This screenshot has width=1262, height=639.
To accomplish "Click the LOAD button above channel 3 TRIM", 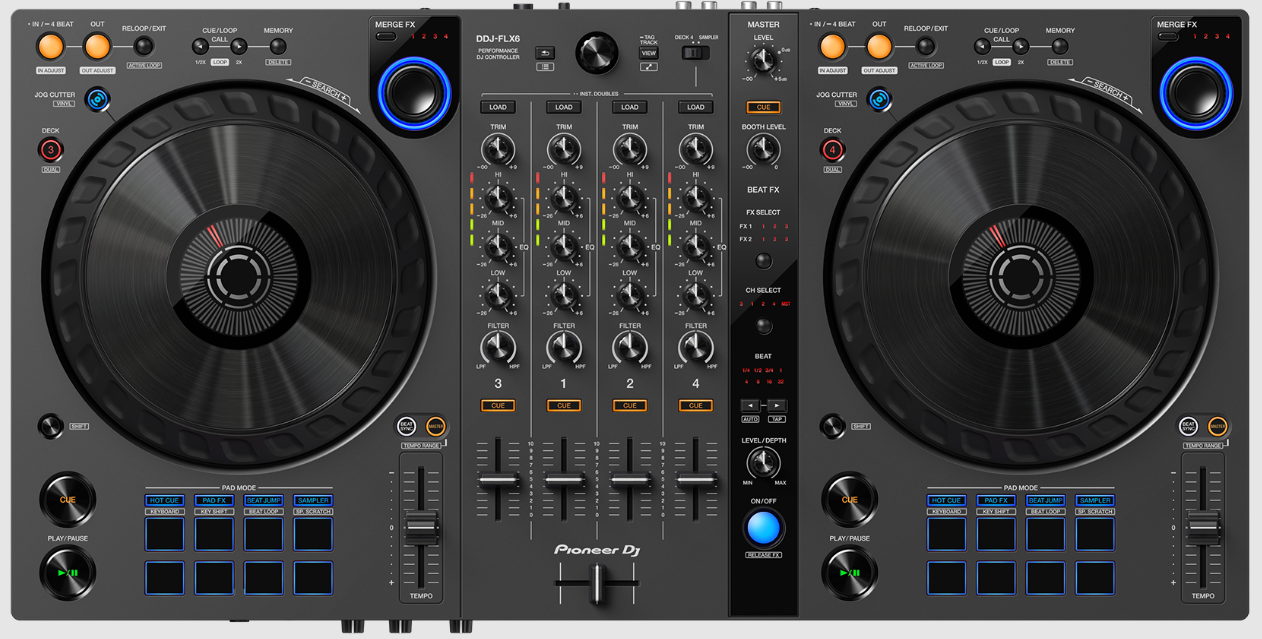I will [x=498, y=107].
